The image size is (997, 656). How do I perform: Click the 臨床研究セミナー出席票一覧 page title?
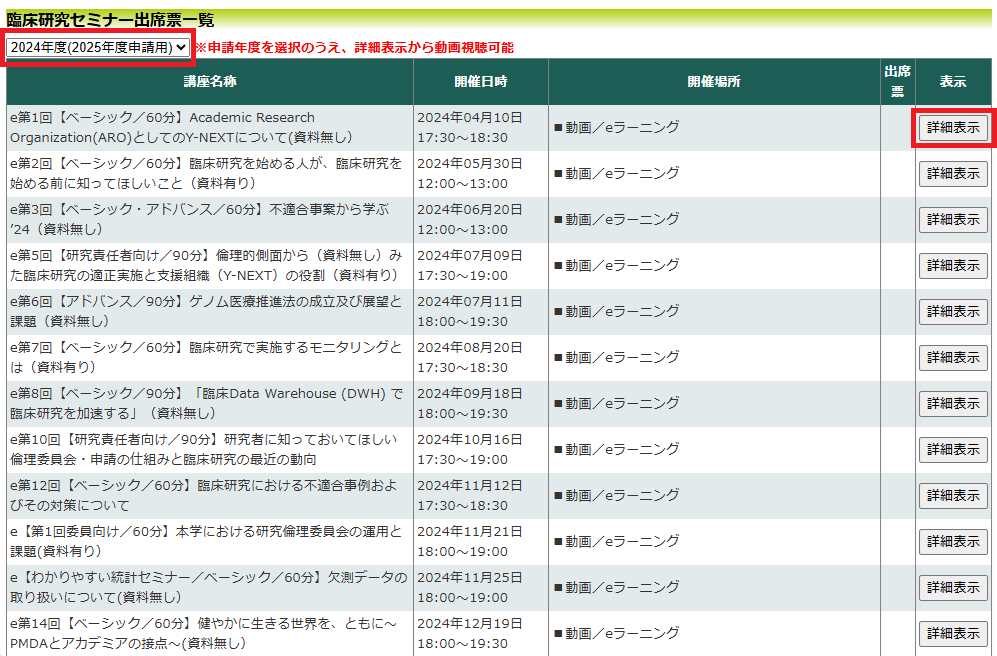coord(110,20)
